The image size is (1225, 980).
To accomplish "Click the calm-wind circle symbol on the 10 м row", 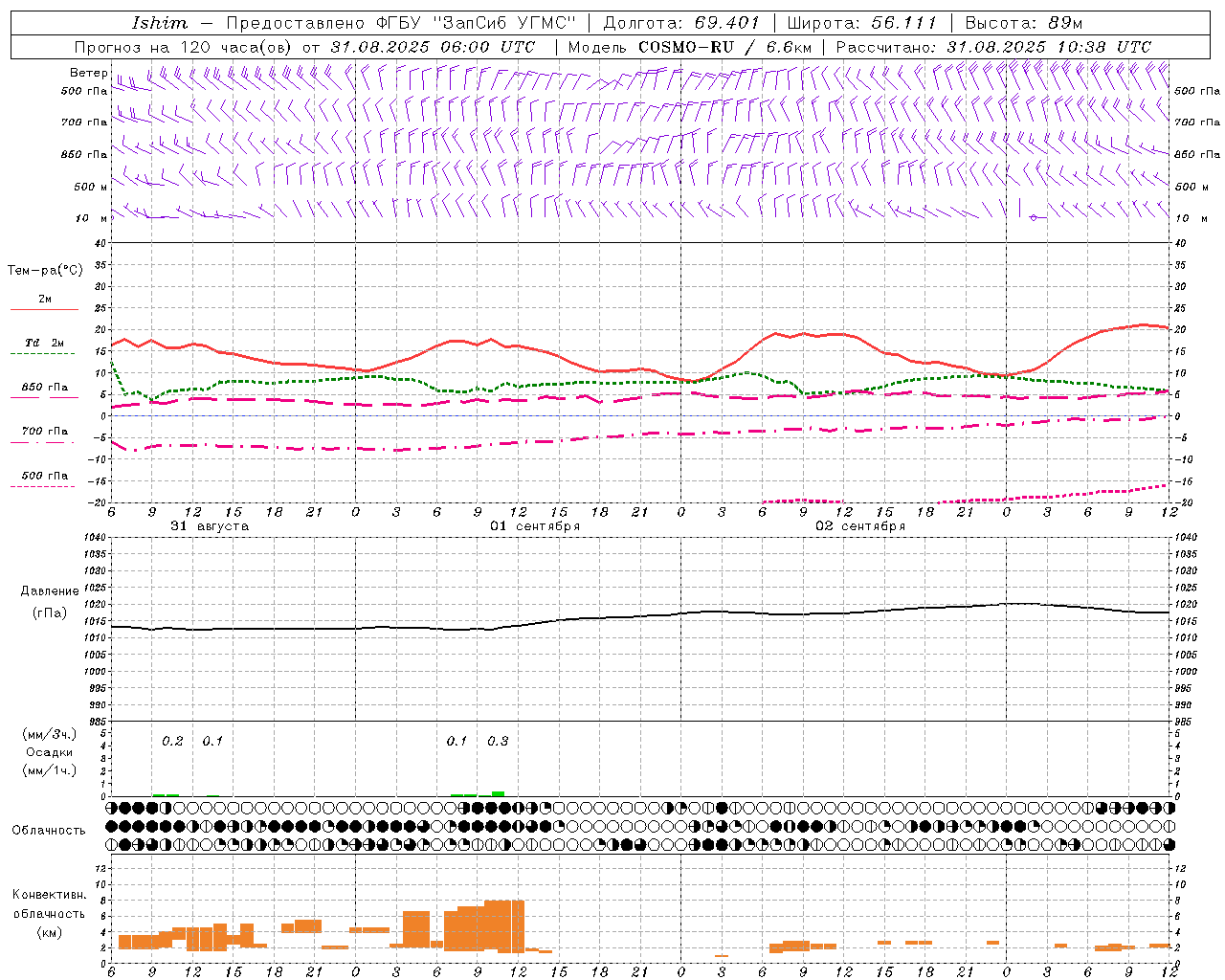I will coord(1034,218).
